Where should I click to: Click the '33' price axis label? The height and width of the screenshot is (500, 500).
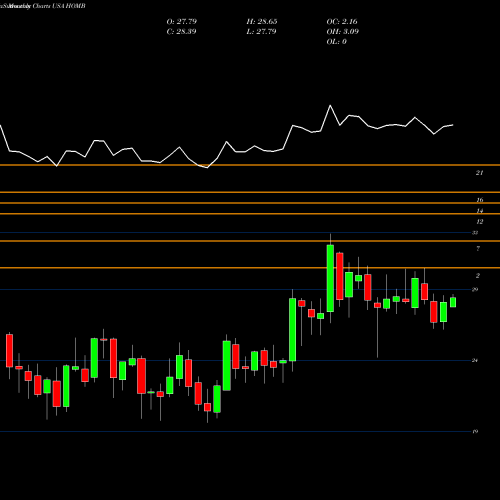[x=475, y=233]
